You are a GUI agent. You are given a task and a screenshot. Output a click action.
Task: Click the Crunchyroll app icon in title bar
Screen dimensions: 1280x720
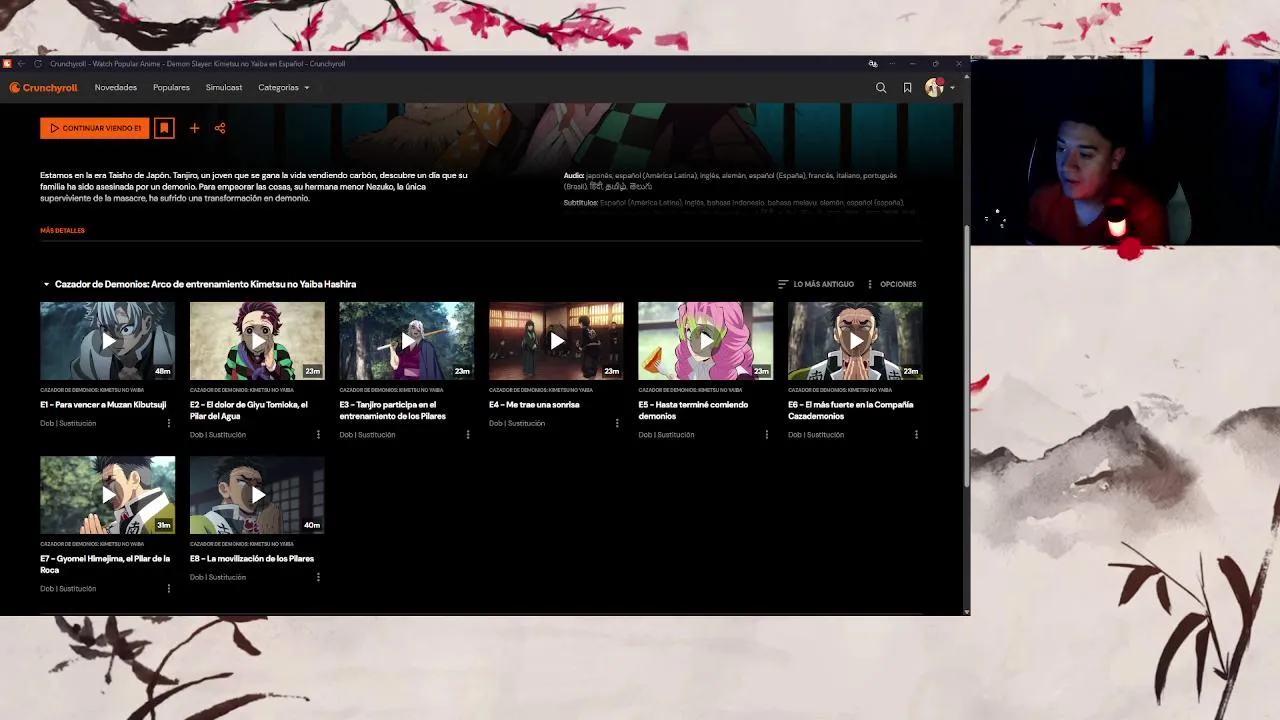[7, 64]
